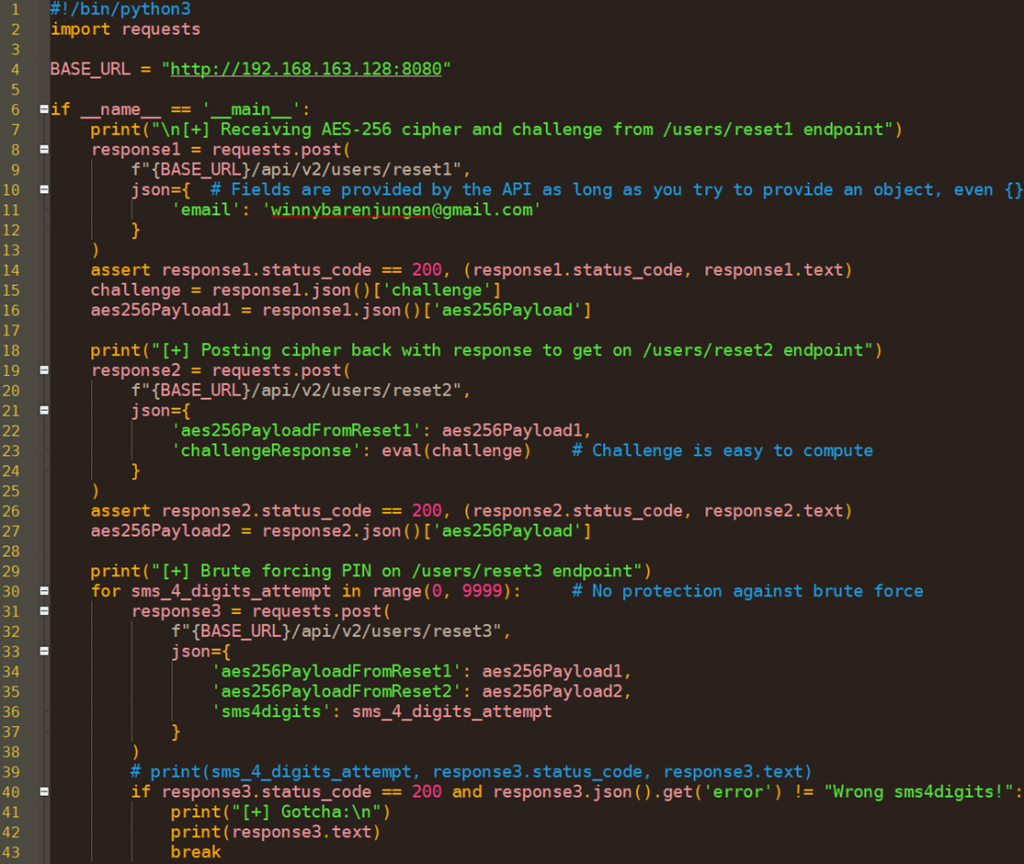The width and height of the screenshot is (1024, 864).
Task: Click the 'Brute forcing PIN' print line
Action: [371, 571]
